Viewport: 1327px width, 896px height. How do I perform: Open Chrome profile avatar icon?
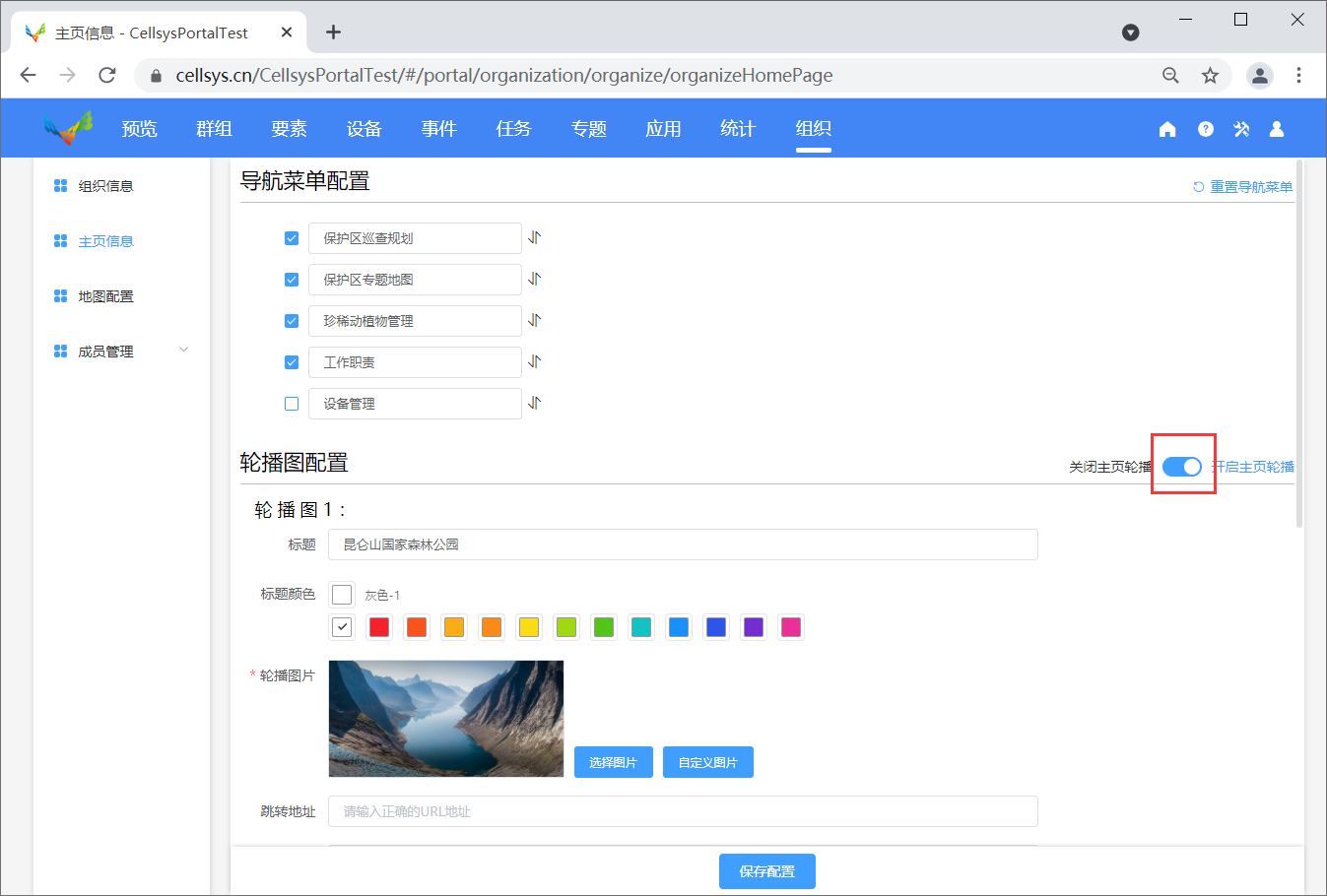tap(1260, 76)
